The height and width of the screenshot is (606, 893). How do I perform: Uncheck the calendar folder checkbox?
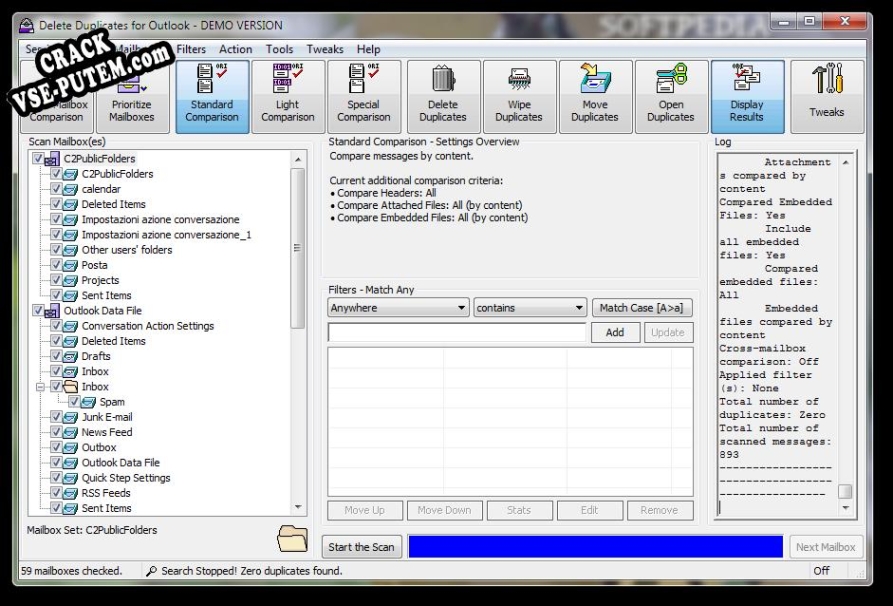56,189
